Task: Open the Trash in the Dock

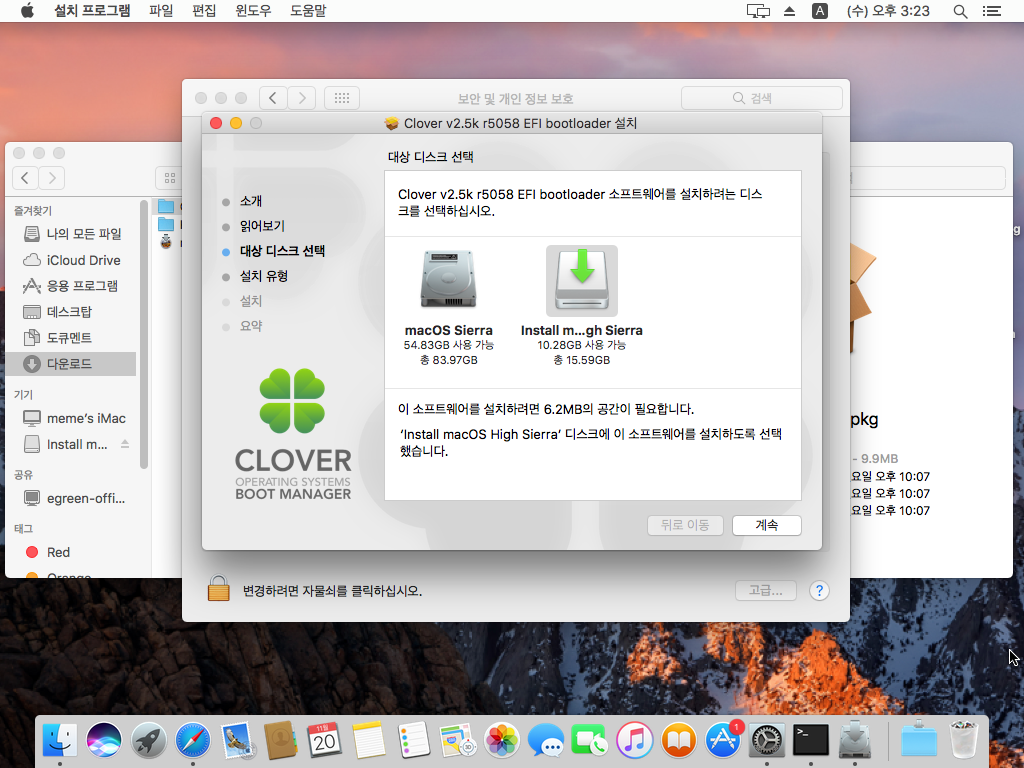Action: [963, 740]
